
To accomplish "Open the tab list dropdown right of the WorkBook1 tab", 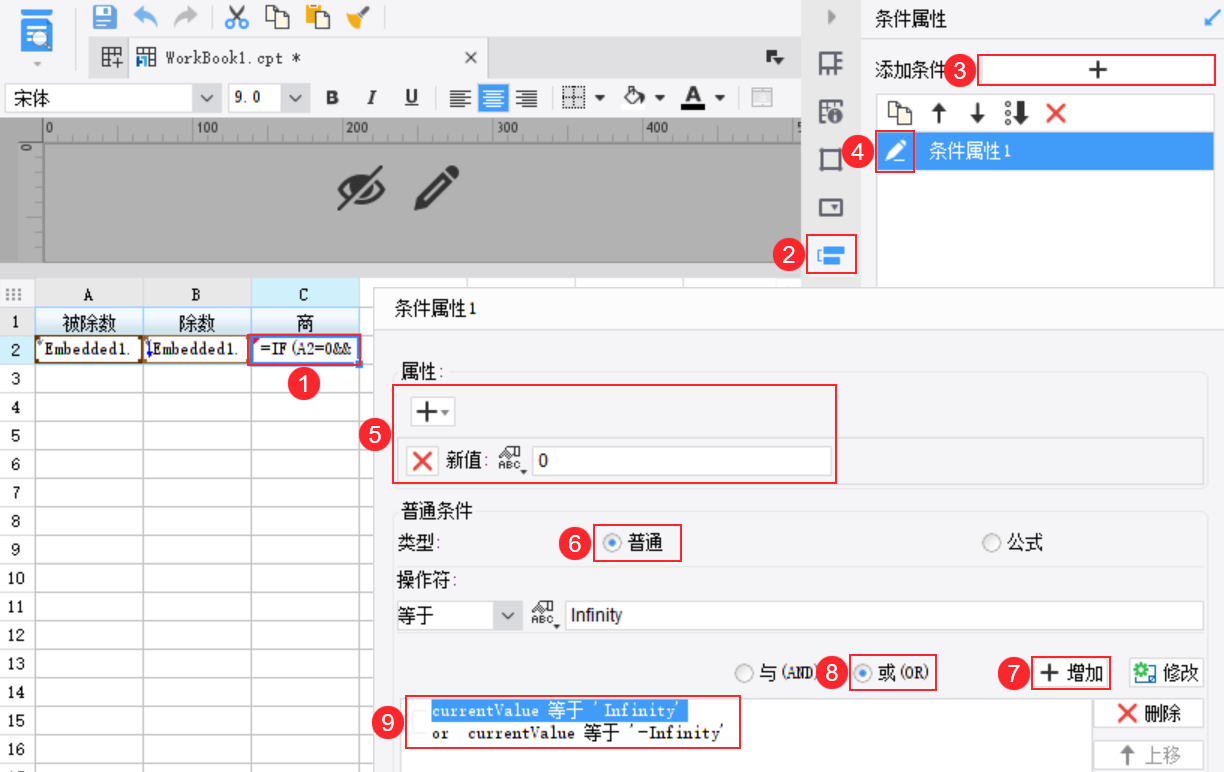I will [x=773, y=56].
